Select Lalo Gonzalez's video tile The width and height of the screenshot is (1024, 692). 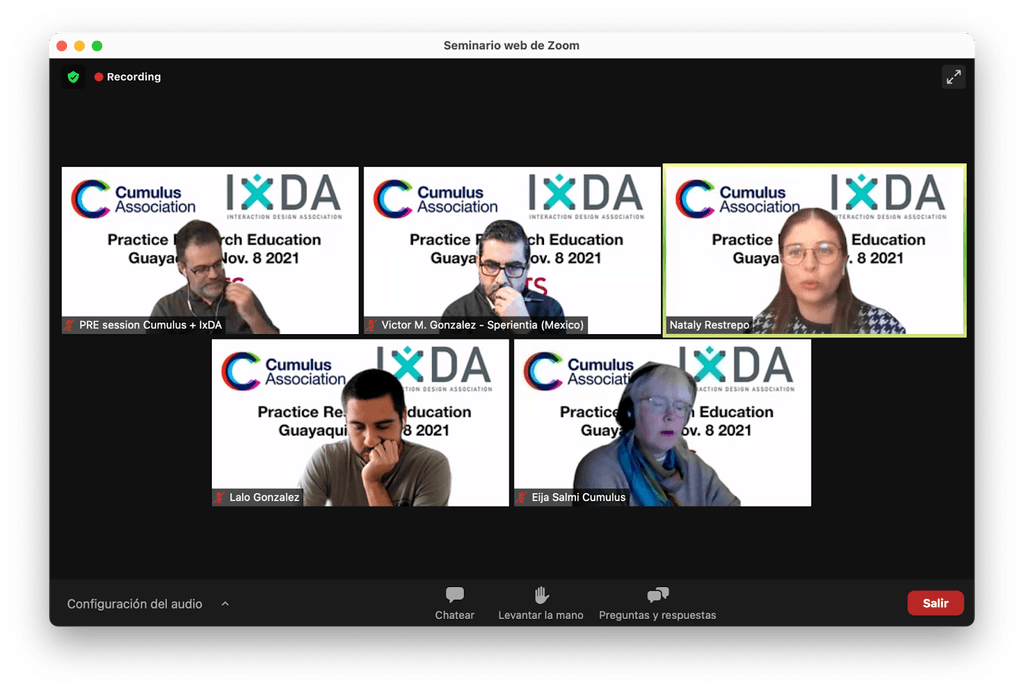pos(359,422)
